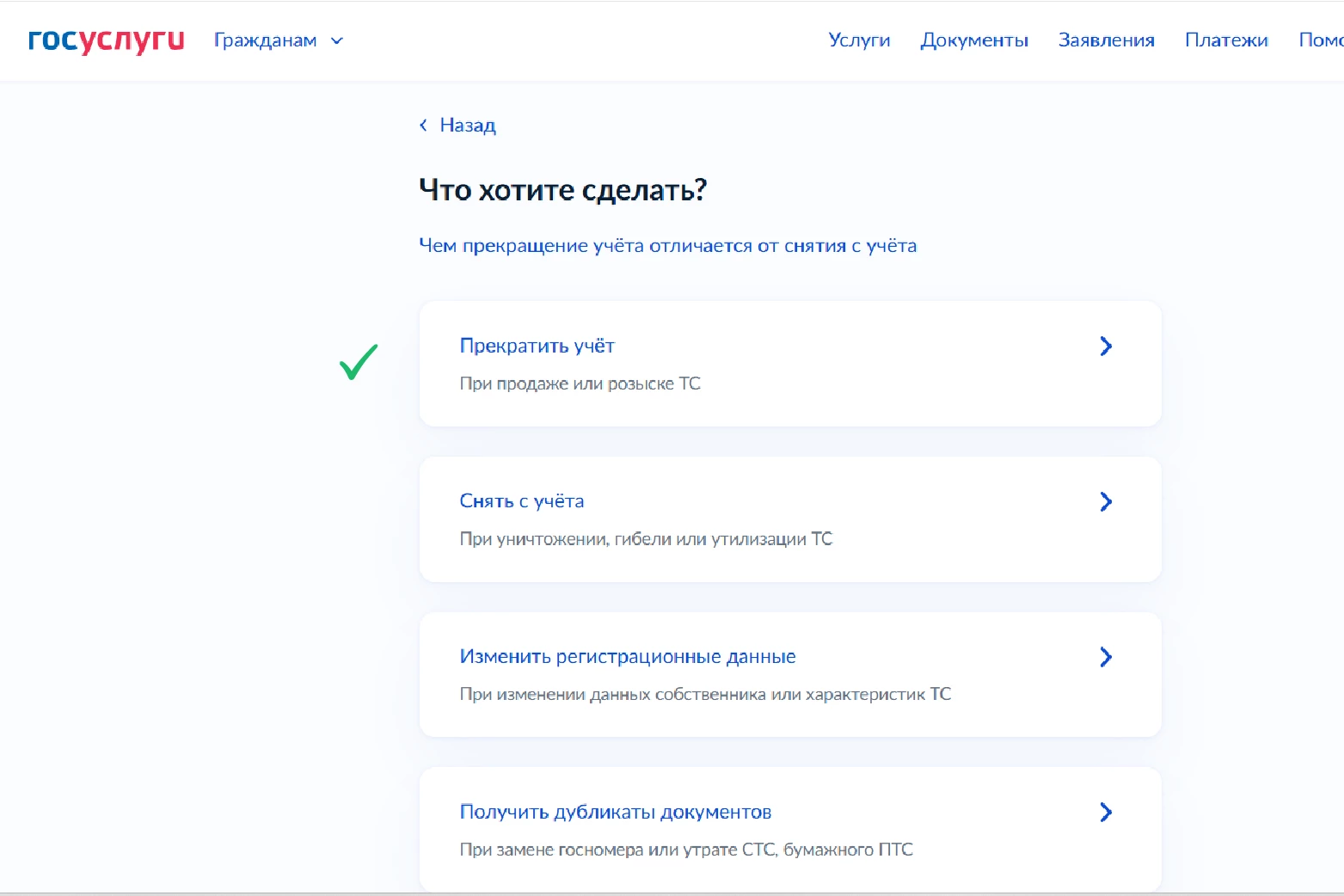
Task: Click the arrow icon on the Снять с учёта card
Action: click(1106, 502)
